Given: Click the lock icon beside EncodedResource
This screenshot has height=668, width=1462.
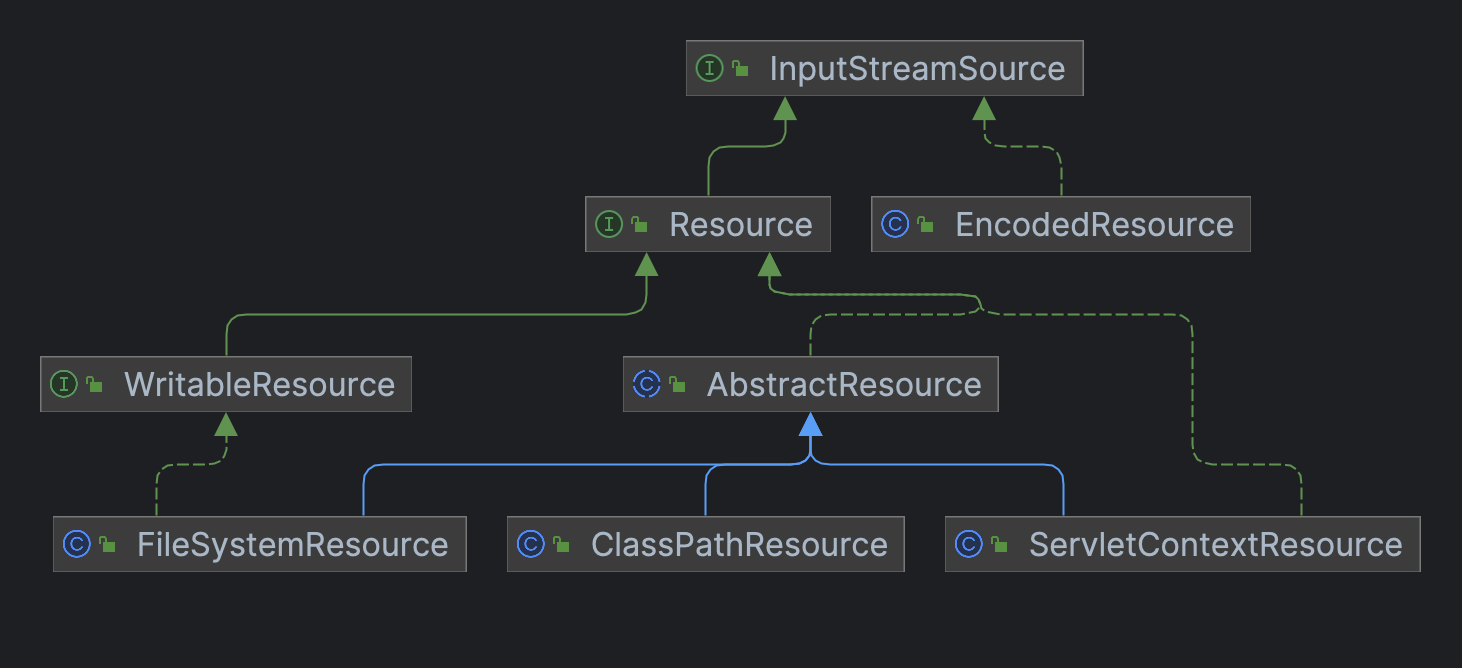Looking at the screenshot, I should tap(926, 224).
